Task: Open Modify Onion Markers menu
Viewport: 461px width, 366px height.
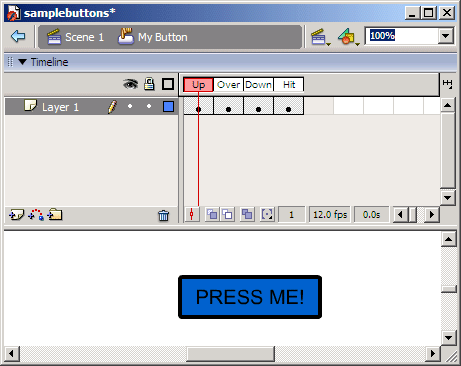Action: (x=267, y=214)
